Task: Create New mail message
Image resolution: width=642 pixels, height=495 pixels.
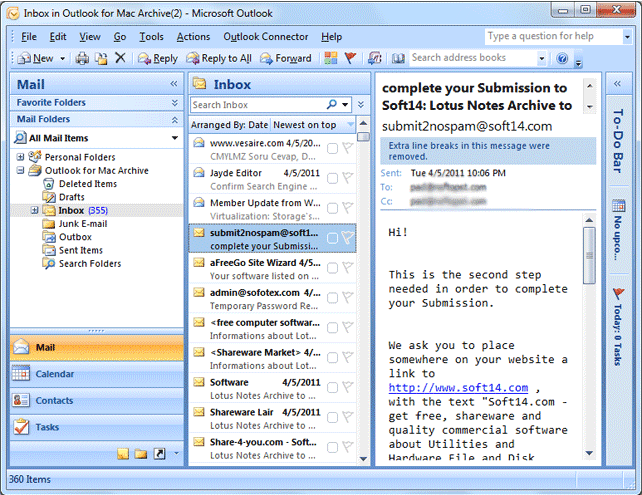Action: click(36, 59)
